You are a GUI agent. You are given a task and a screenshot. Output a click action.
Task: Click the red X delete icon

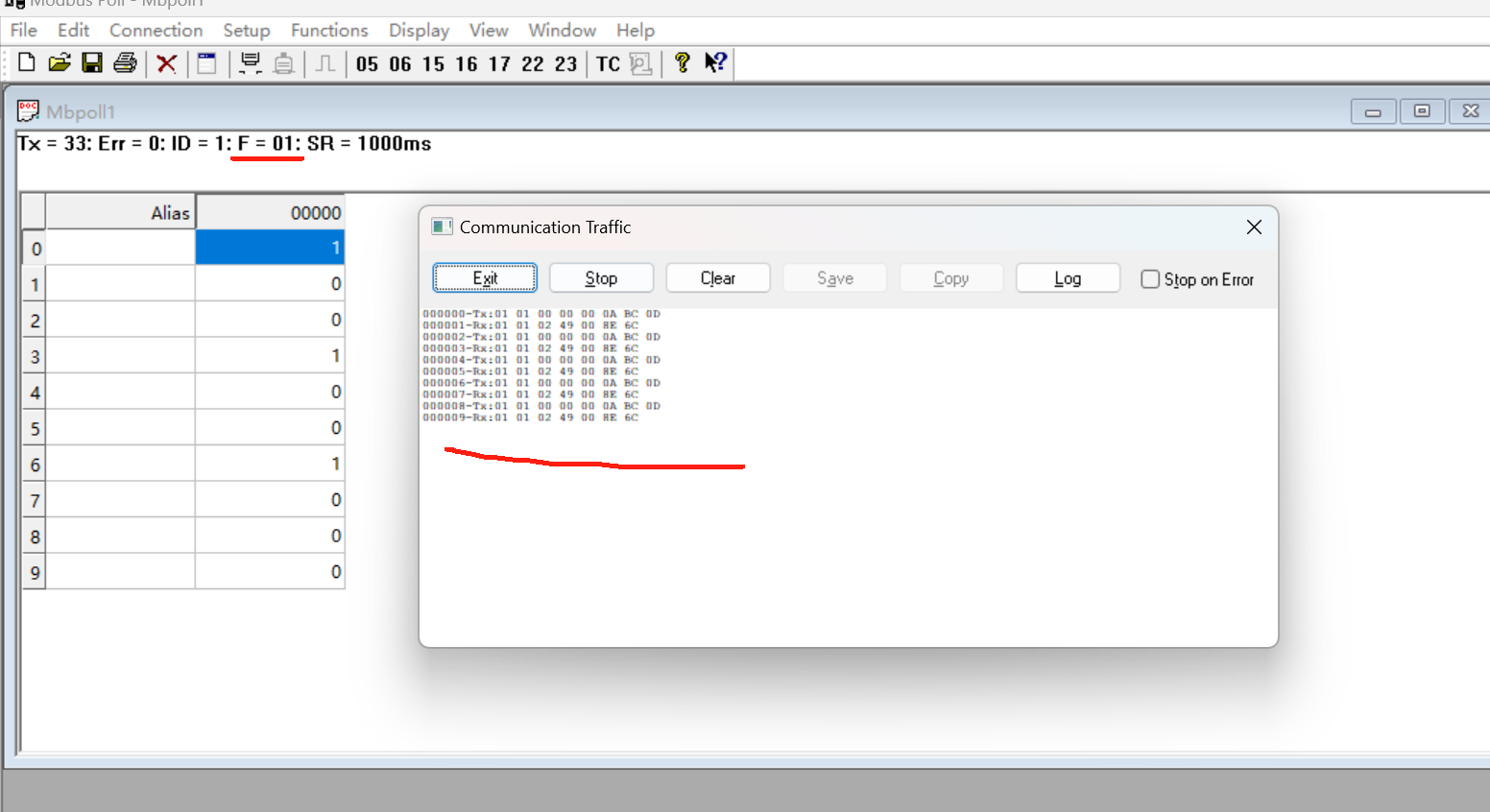pos(167,64)
